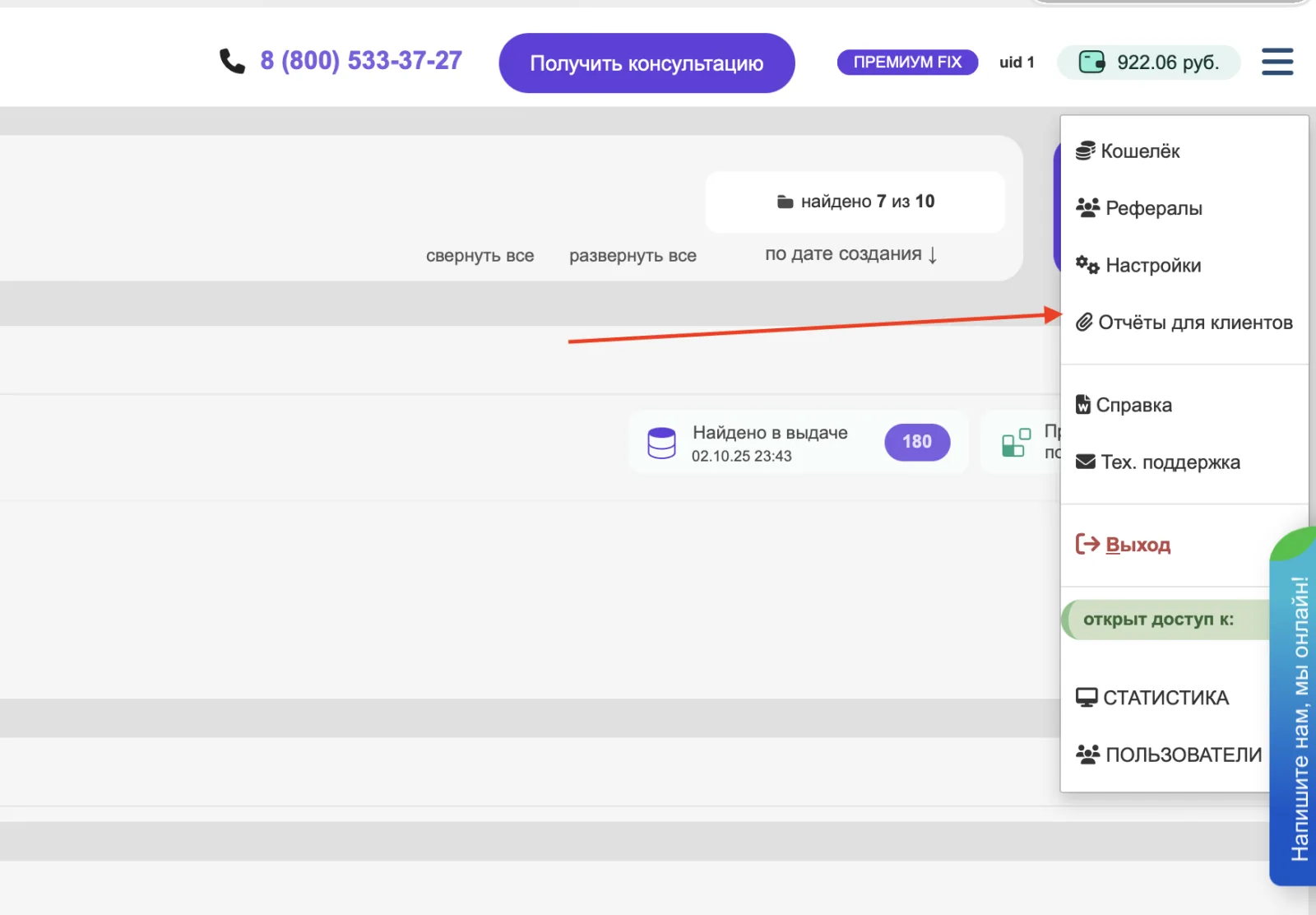Click the folder icon near найдено 7 из 10
This screenshot has width=1316, height=915.
785,202
